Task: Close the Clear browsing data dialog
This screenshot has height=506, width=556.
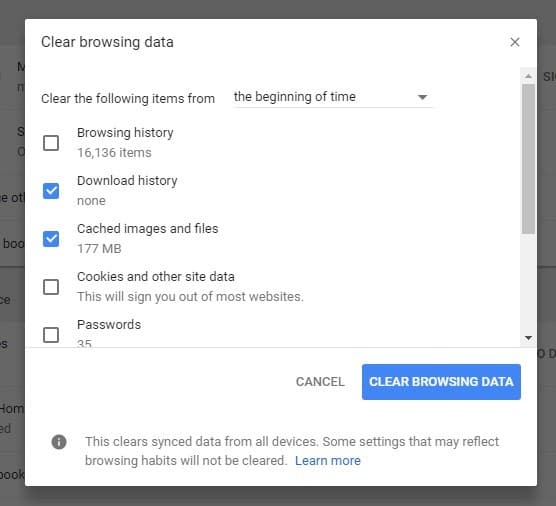Action: point(515,42)
